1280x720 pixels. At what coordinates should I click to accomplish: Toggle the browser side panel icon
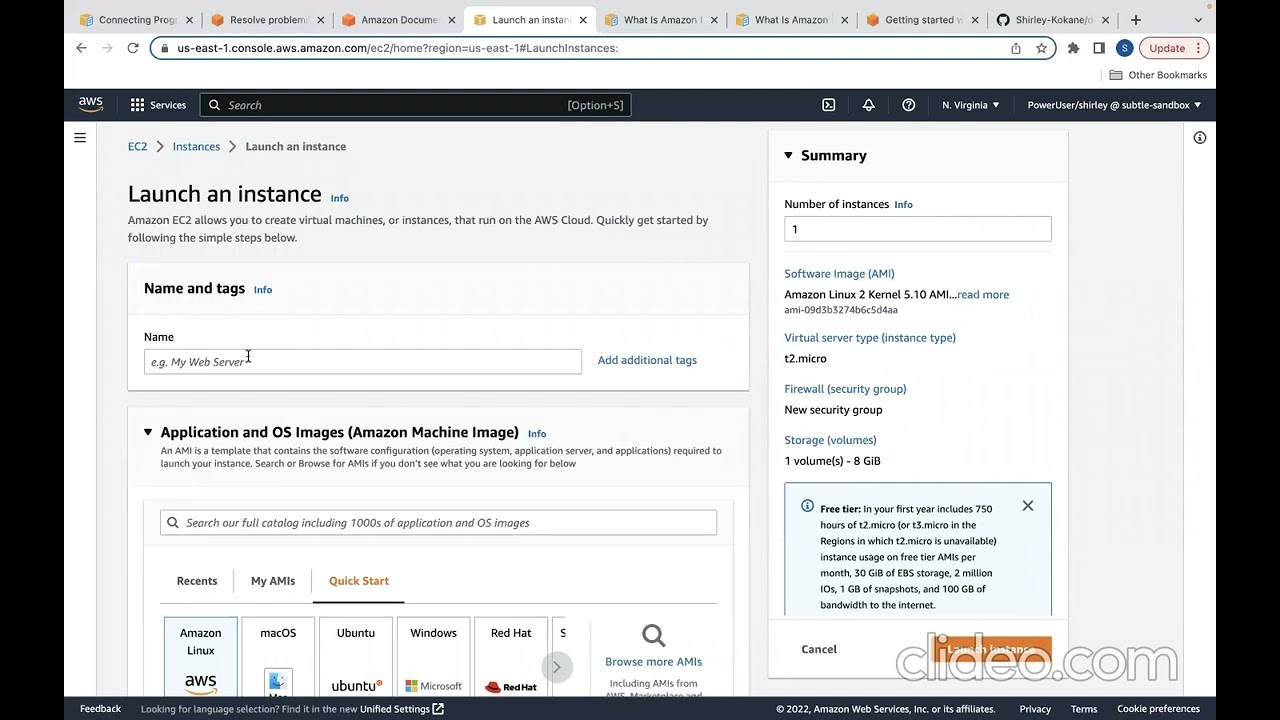(x=1099, y=48)
